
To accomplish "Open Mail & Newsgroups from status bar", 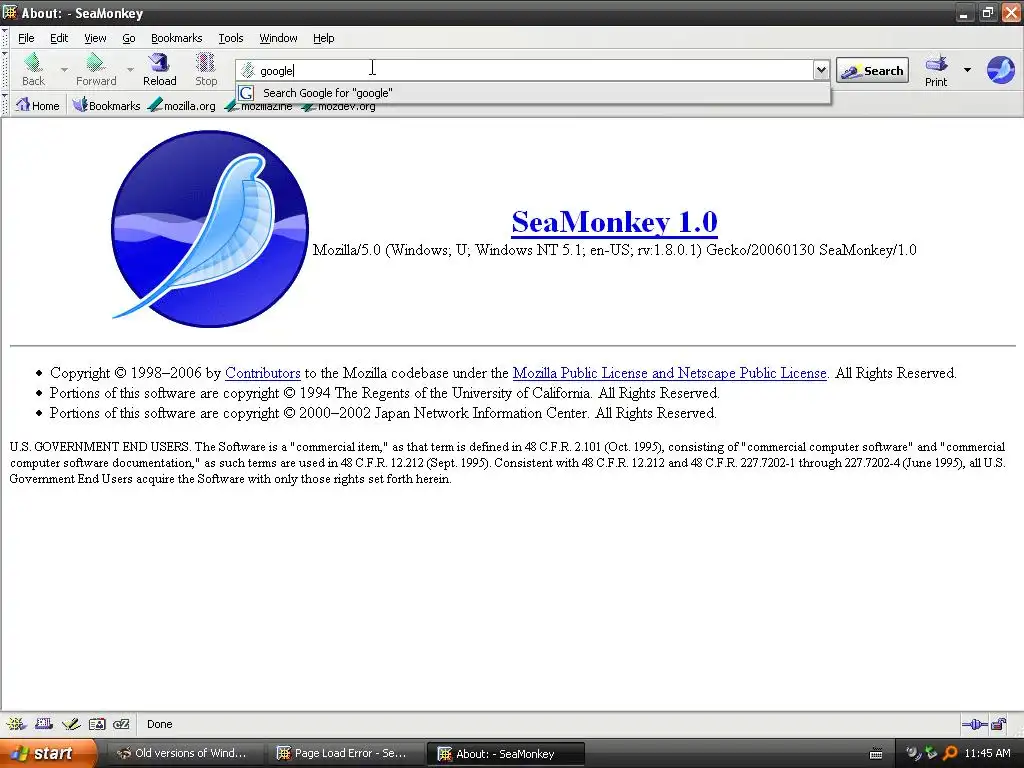I will [x=44, y=724].
